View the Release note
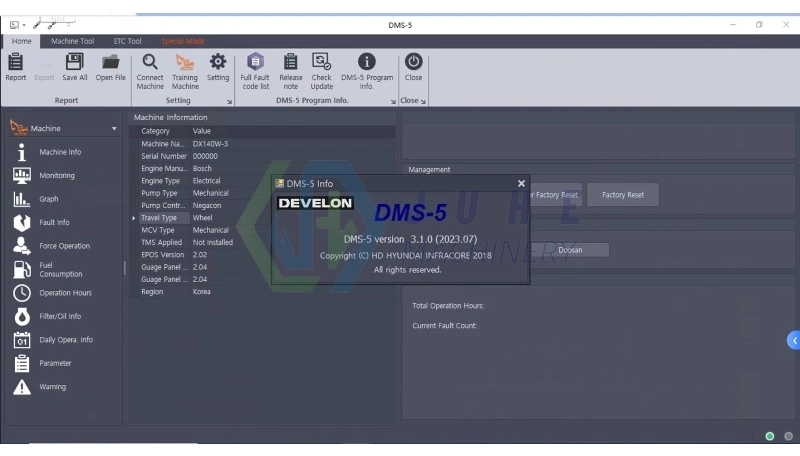Image resolution: width=800 pixels, height=456 pixels. pos(291,72)
